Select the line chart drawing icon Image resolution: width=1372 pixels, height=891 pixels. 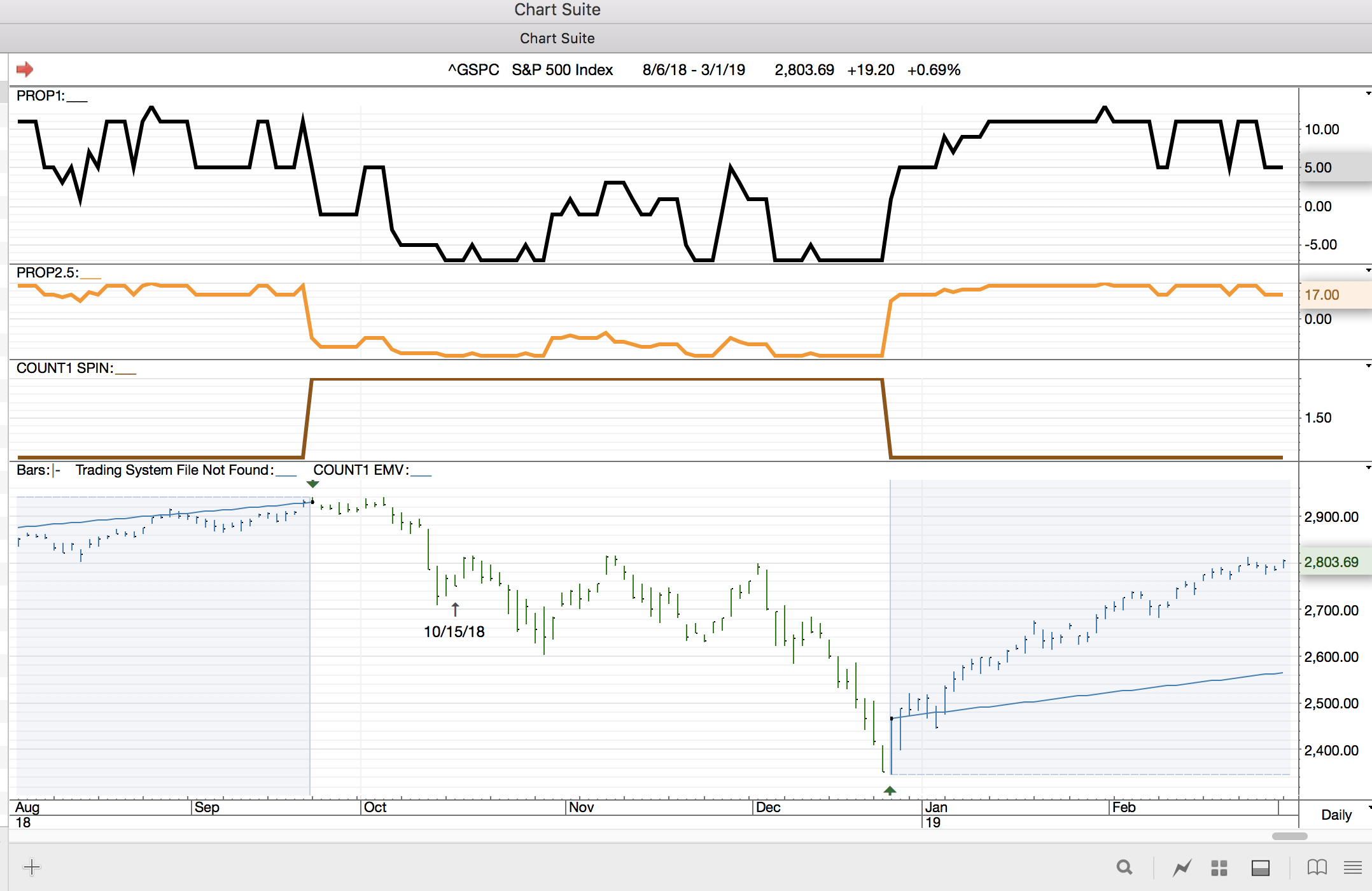tap(1182, 867)
